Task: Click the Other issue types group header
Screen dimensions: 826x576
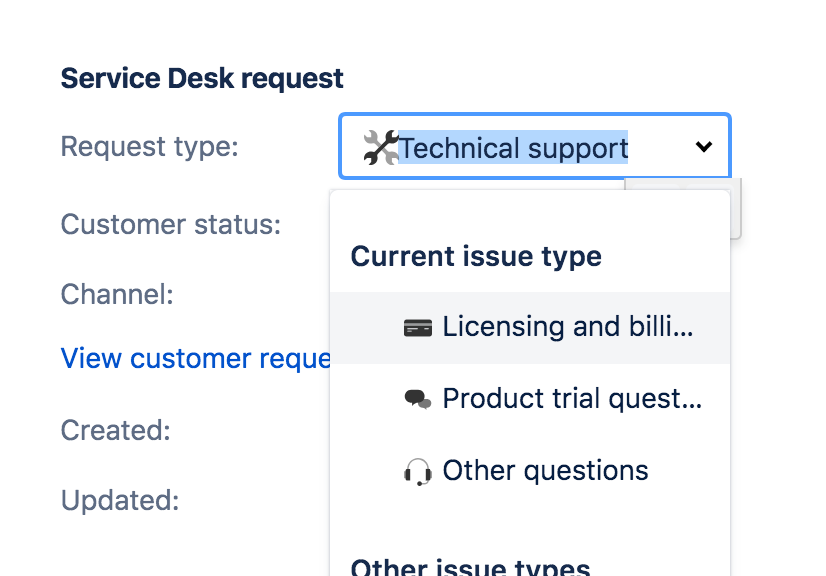Action: click(470, 566)
